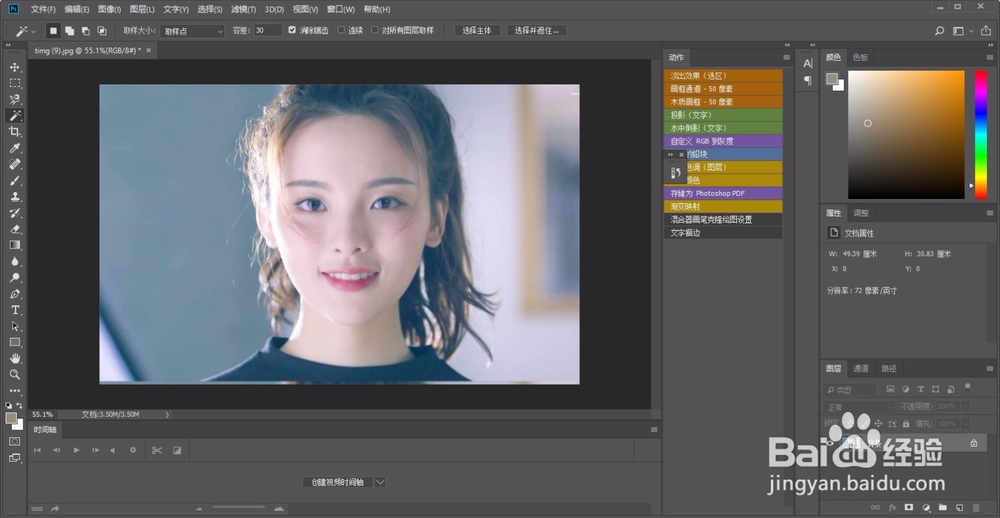The height and width of the screenshot is (518, 1000).
Task: Select the Pen tool
Action: (x=15, y=294)
